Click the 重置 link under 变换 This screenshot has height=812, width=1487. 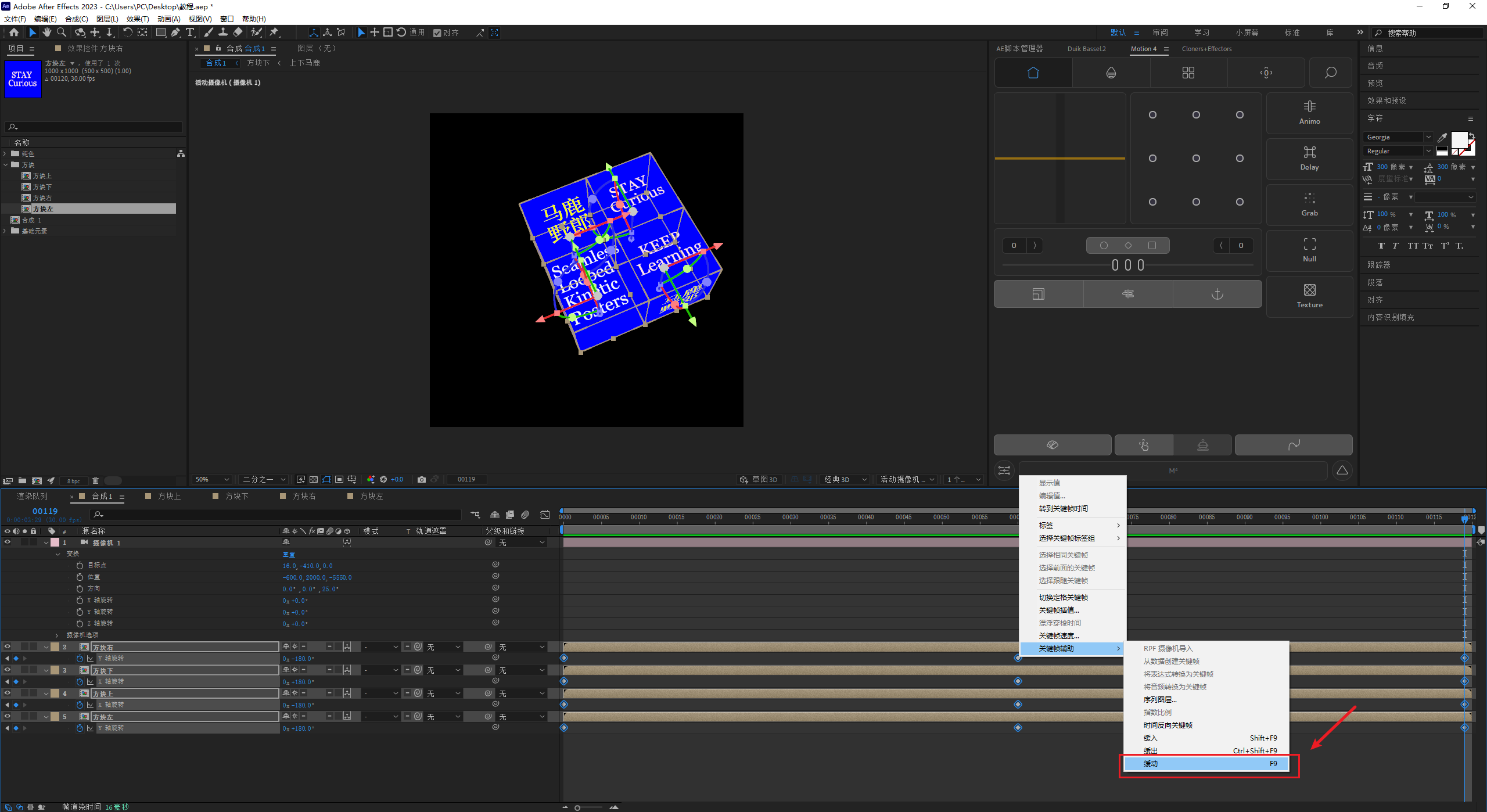tap(289, 554)
